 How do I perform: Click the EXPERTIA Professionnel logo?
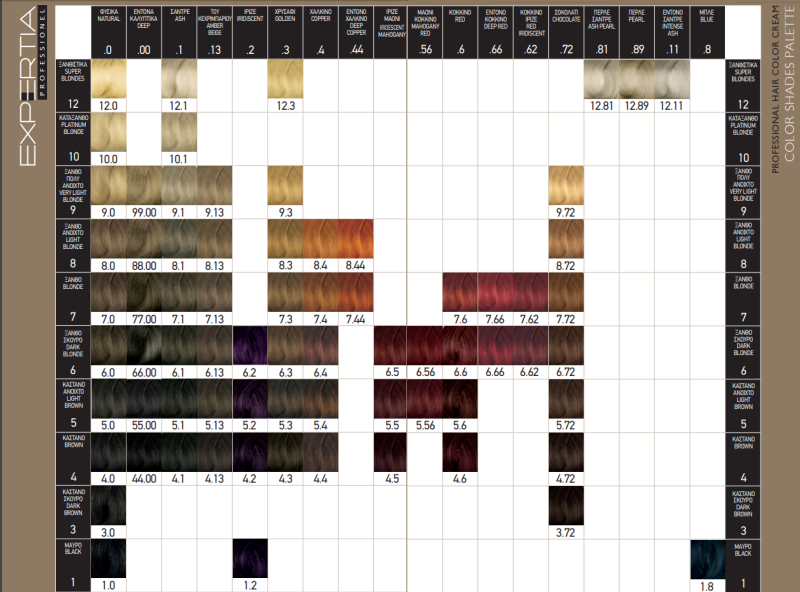click(32, 86)
